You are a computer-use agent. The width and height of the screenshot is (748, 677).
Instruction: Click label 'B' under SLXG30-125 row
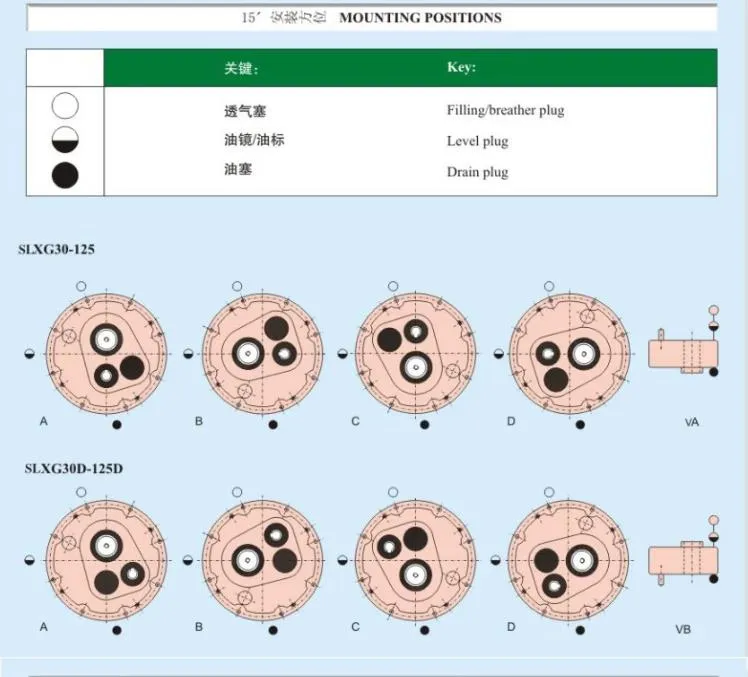point(199,421)
